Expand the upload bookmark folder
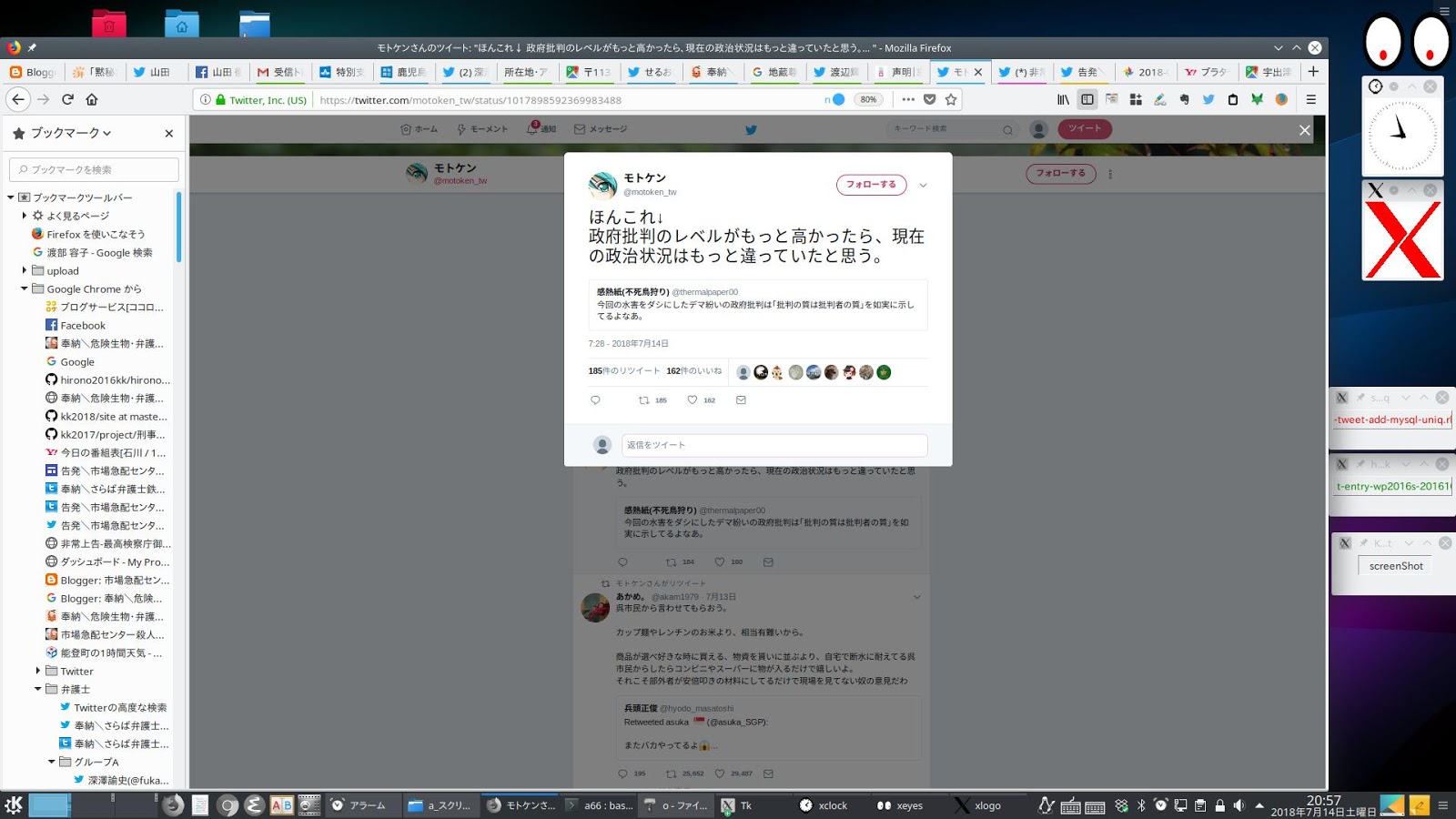1456x819 pixels. pyautogui.click(x=25, y=270)
